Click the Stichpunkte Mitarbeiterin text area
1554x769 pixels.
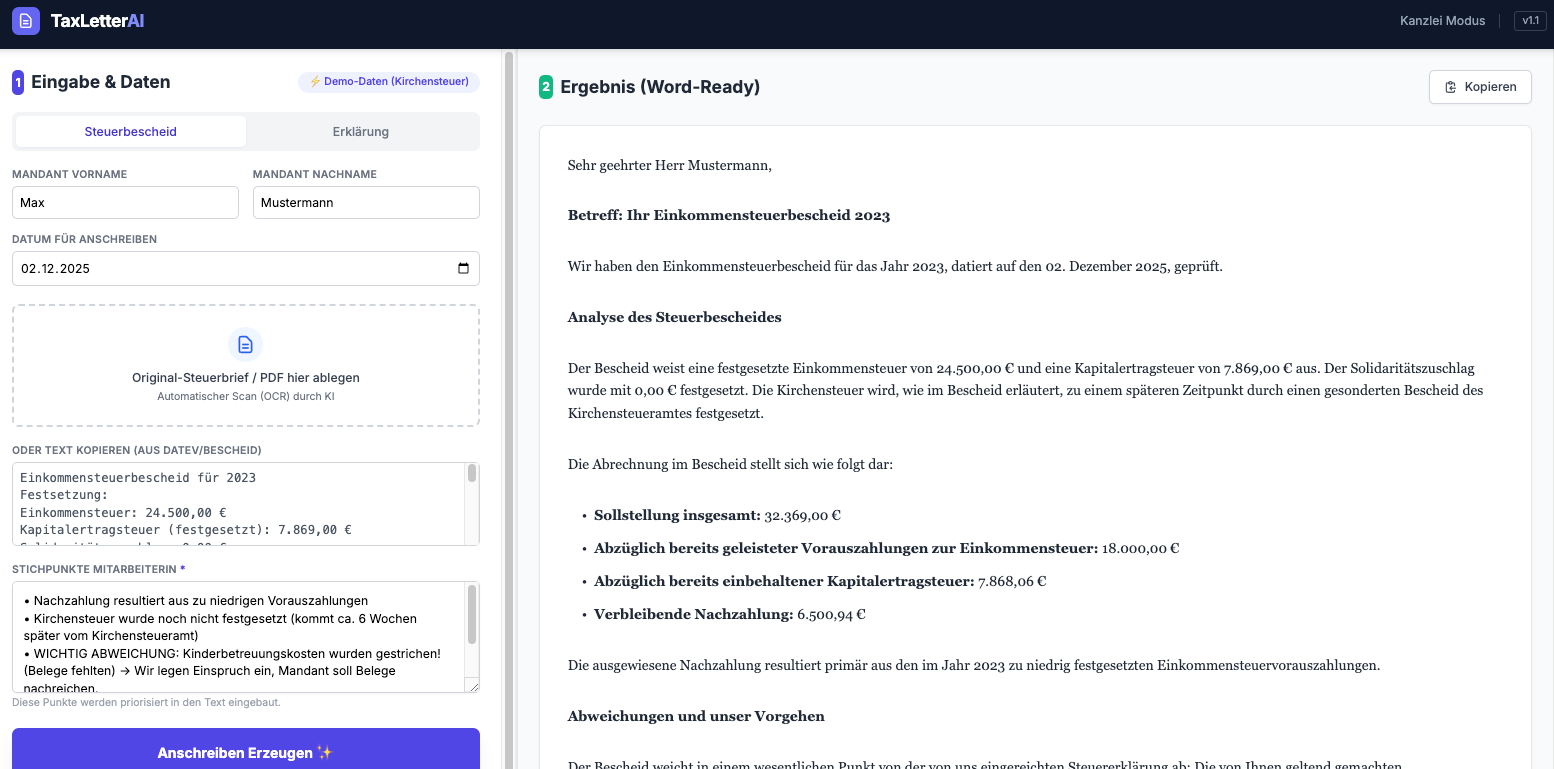(240, 635)
